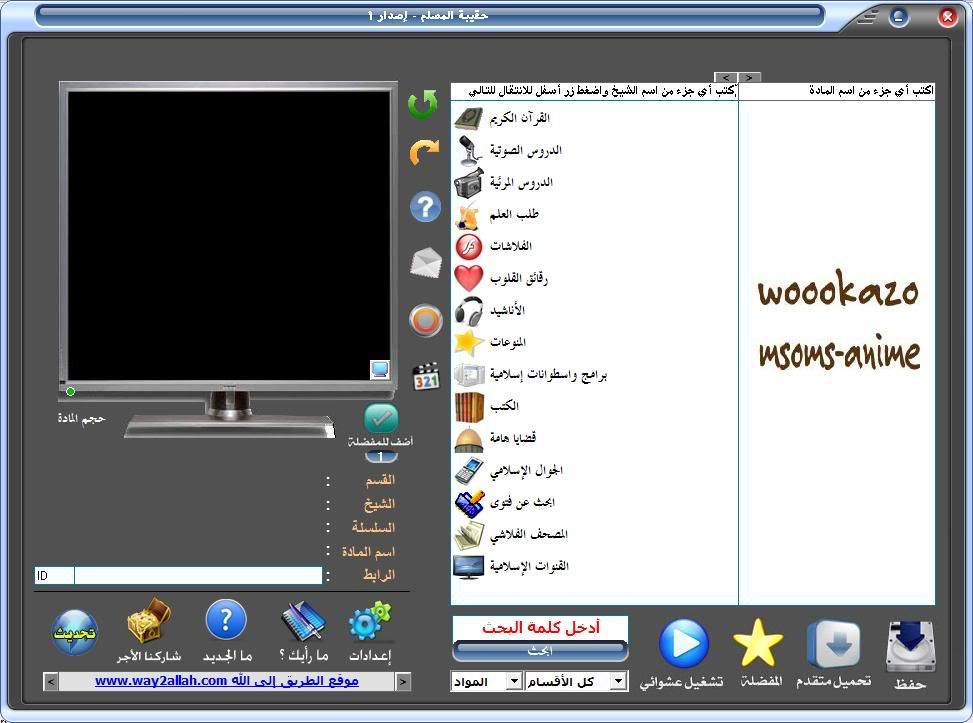Open the www.way2allah.com link
This screenshot has height=723, width=973.
pyautogui.click(x=227, y=681)
